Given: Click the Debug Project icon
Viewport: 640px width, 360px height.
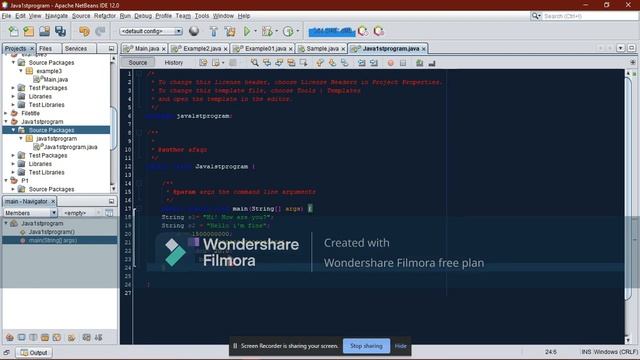Looking at the screenshot, I should click(x=267, y=31).
